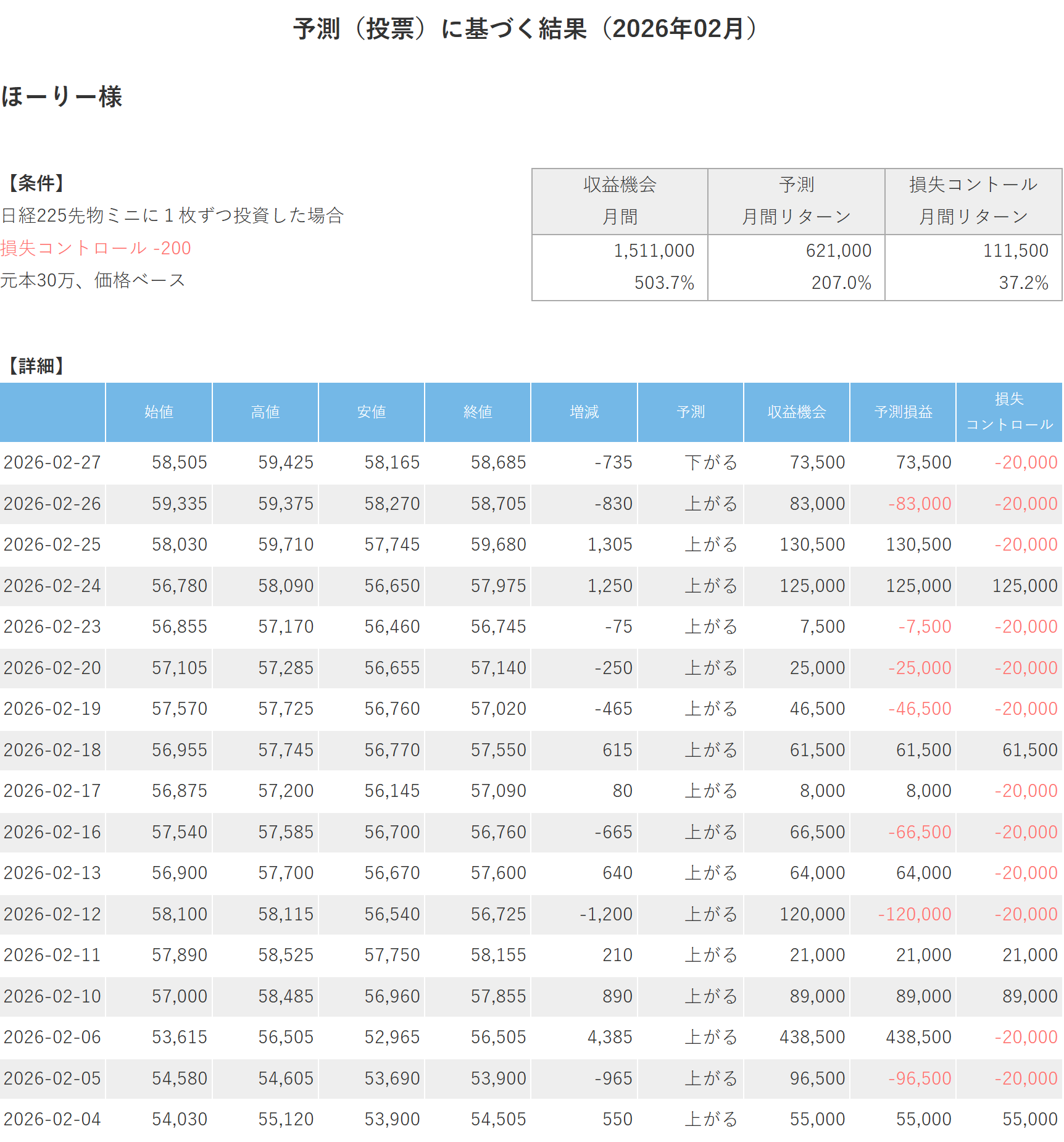
Task: Click the 111,500 loss control return value
Action: tap(1015, 251)
